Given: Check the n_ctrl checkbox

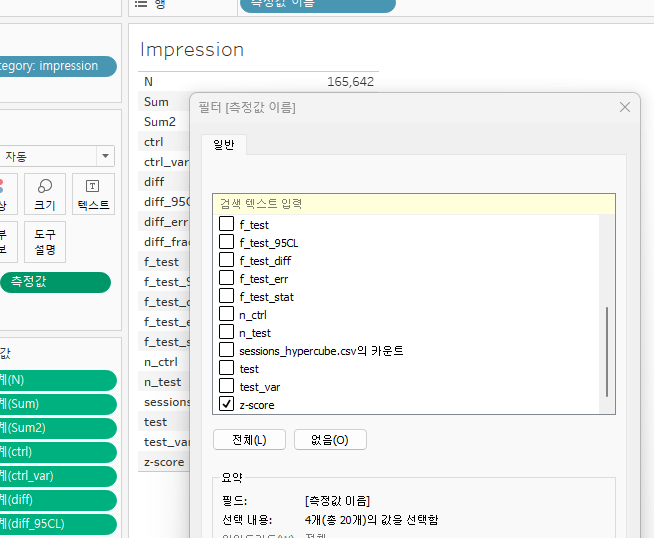Looking at the screenshot, I should pyautogui.click(x=226, y=314).
